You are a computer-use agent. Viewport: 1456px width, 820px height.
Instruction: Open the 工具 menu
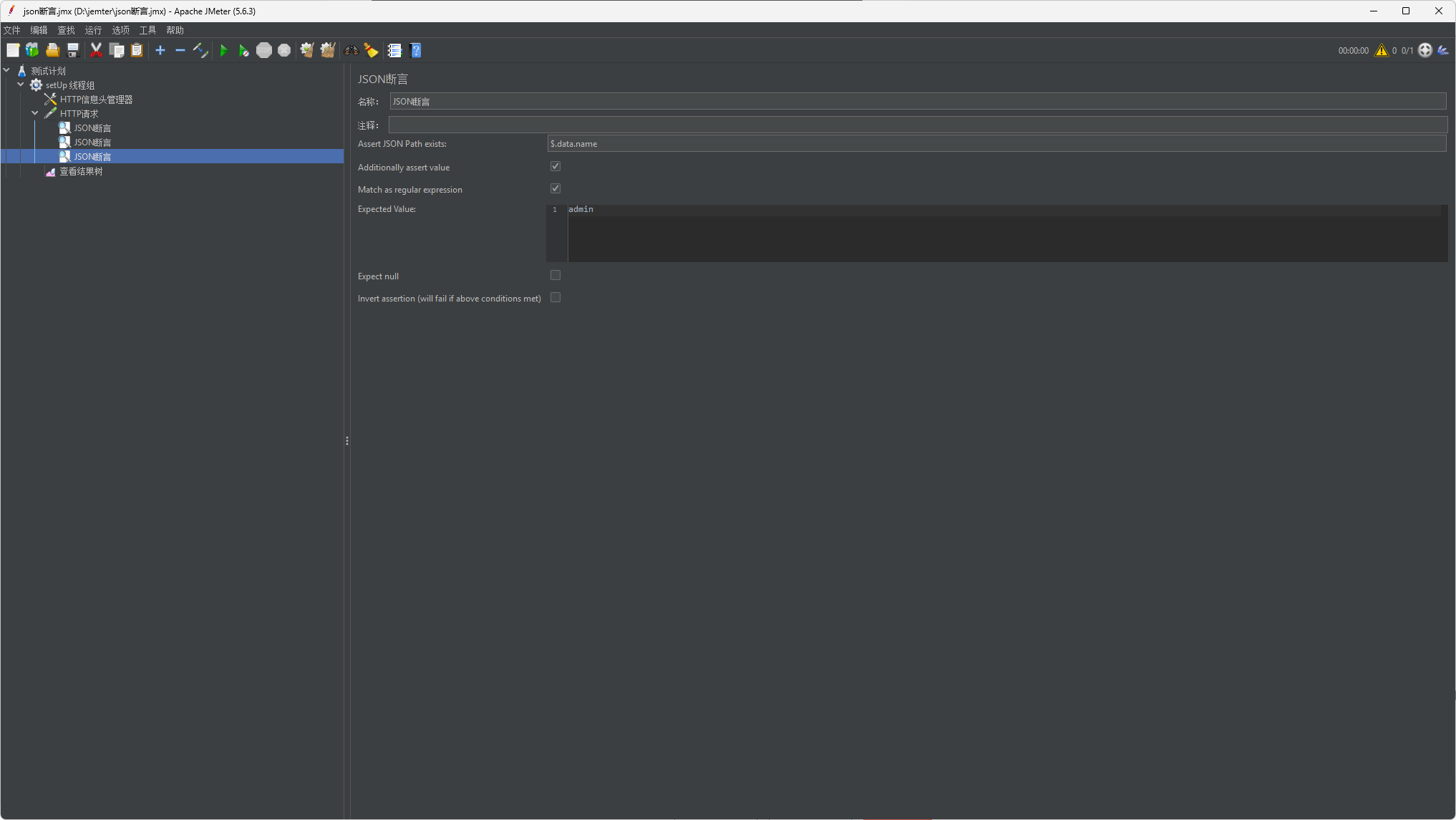click(x=147, y=30)
